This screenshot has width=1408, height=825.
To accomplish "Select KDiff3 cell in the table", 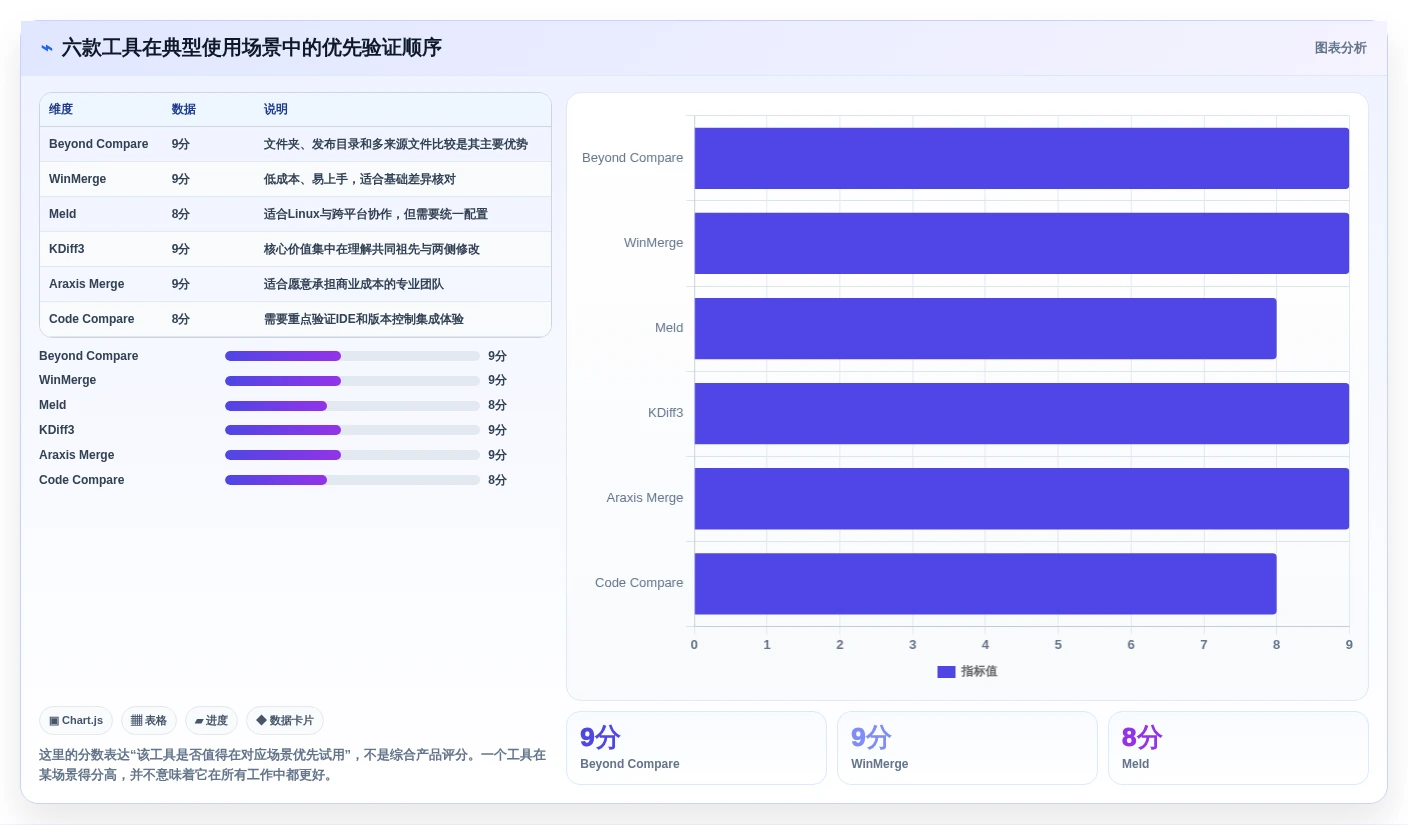I will click(x=66, y=249).
